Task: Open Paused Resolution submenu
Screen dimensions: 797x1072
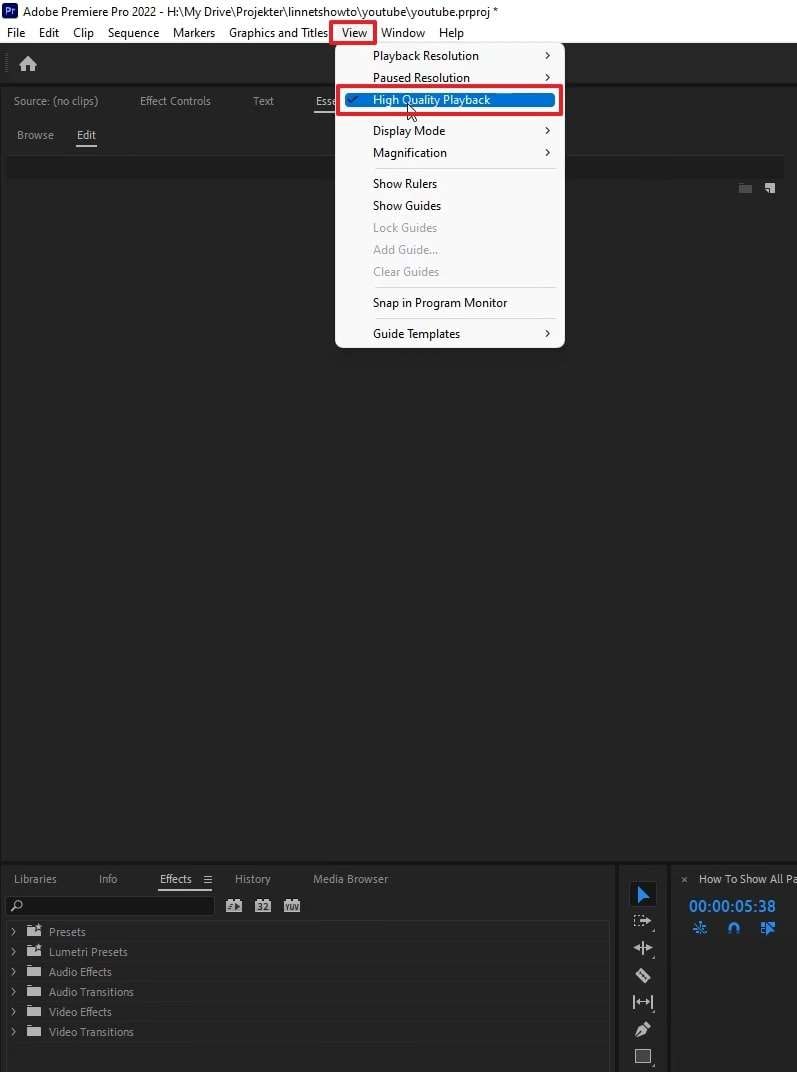Action: (450, 78)
